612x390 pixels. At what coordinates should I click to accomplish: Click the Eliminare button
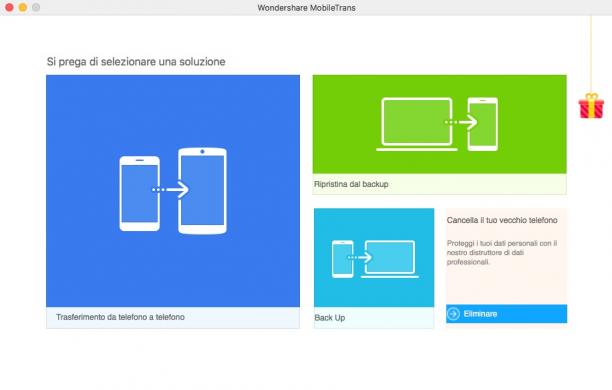pyautogui.click(x=507, y=314)
